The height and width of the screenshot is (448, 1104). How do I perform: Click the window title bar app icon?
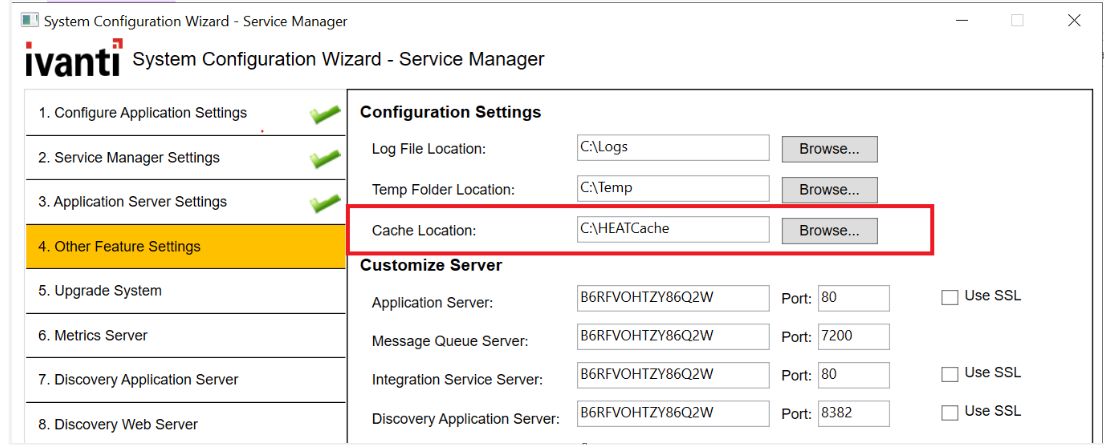pos(30,20)
